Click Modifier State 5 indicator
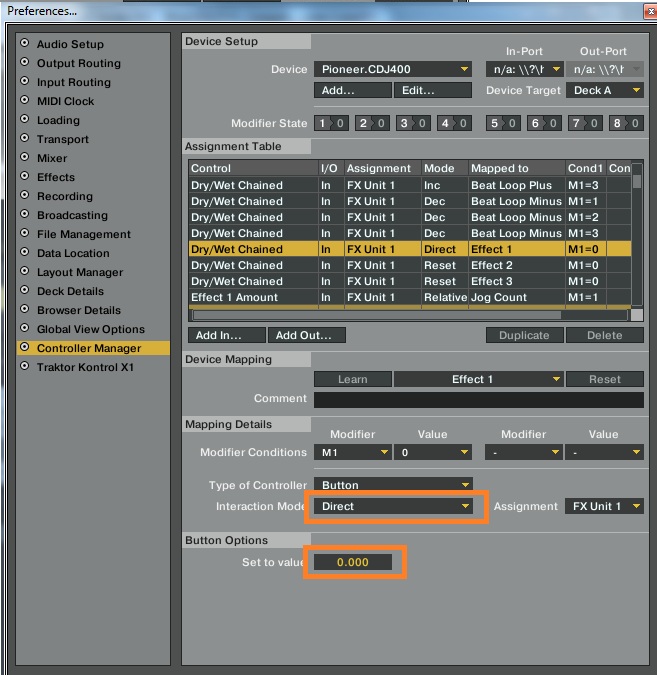 click(503, 123)
